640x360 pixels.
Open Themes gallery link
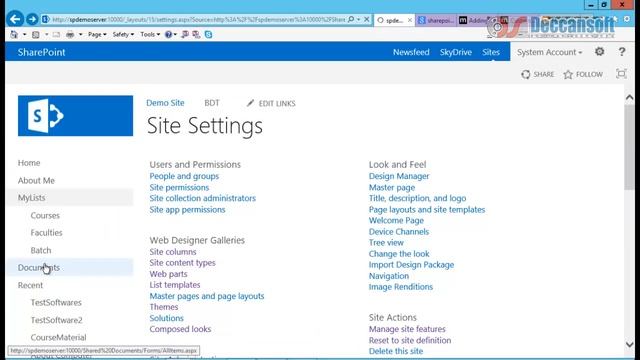164,307
